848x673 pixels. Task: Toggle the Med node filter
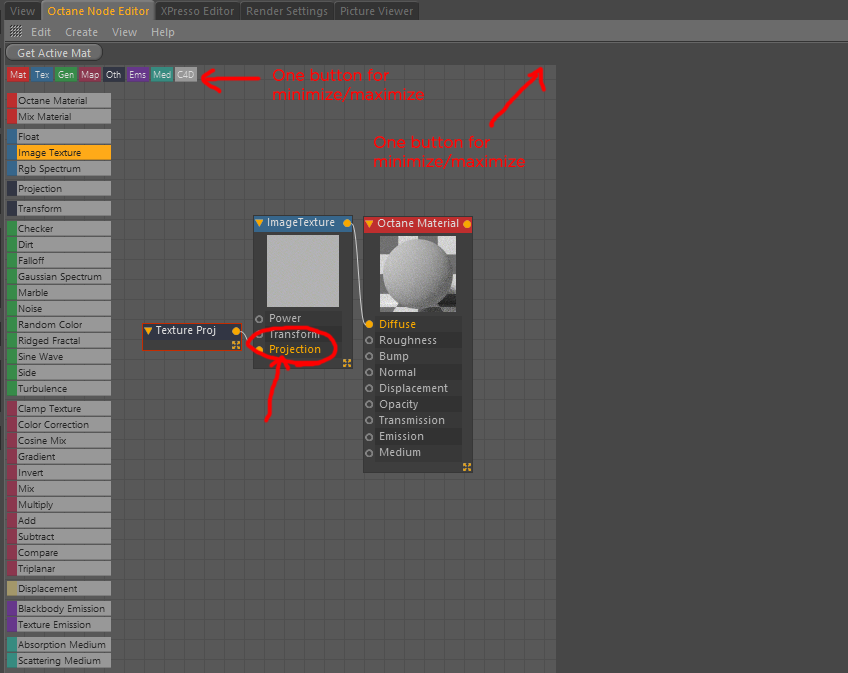(x=161, y=75)
